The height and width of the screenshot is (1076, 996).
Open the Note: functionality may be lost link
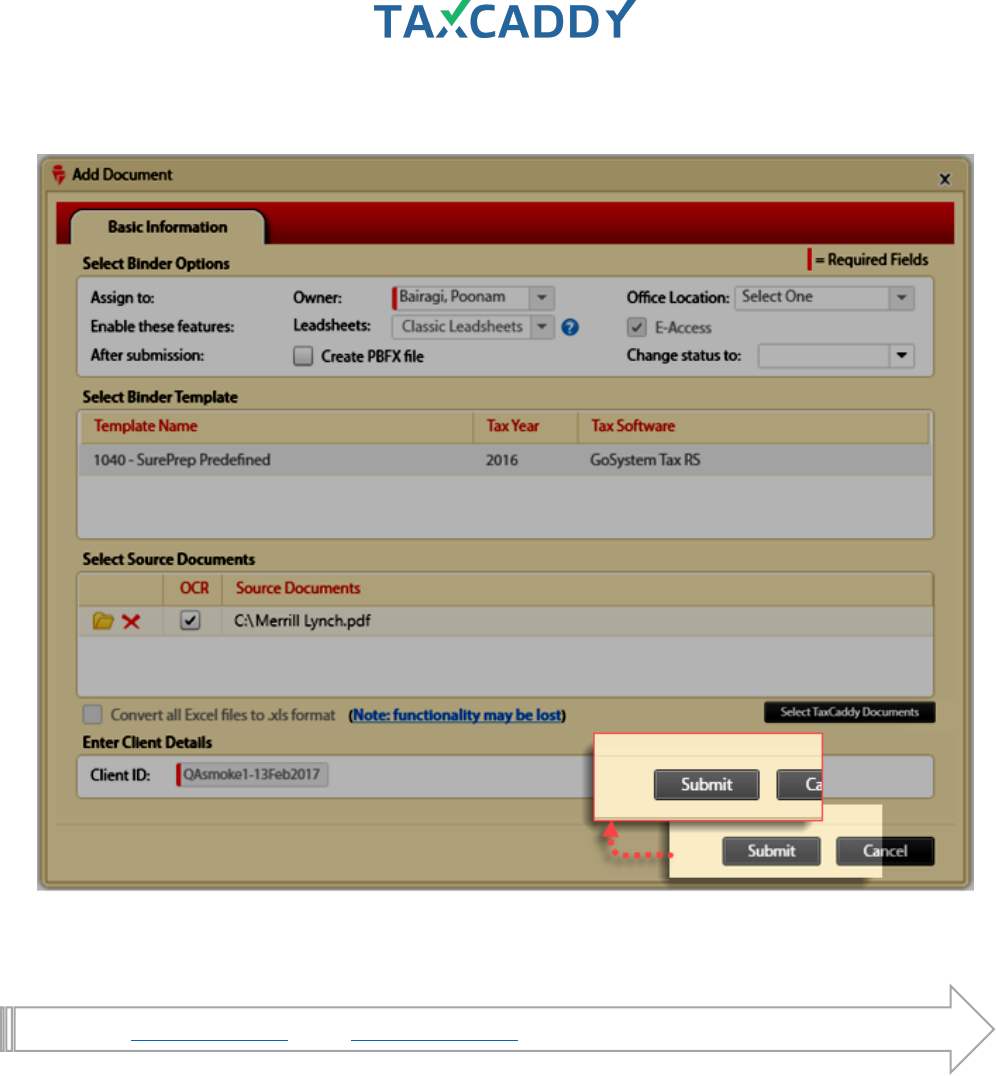(457, 715)
